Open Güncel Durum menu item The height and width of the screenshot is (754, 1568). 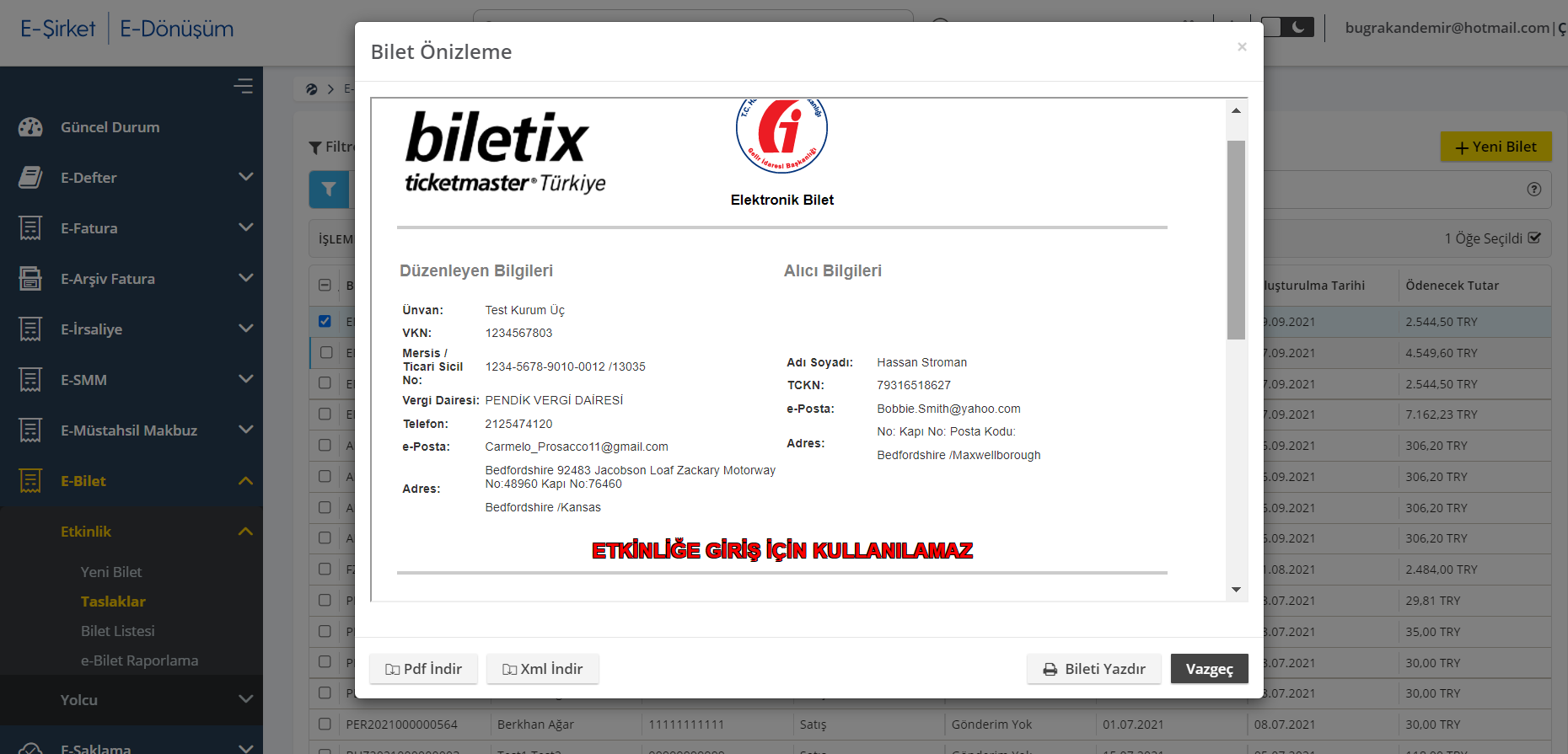[110, 127]
